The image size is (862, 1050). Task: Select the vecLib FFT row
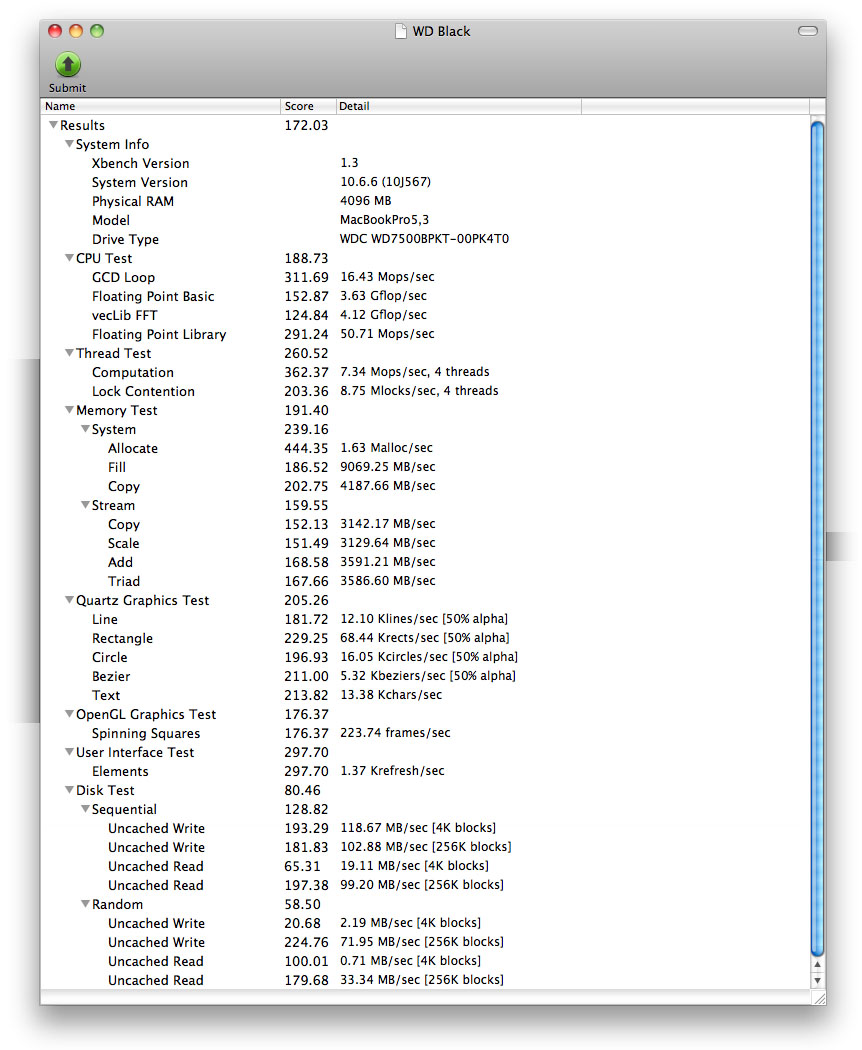(x=425, y=315)
